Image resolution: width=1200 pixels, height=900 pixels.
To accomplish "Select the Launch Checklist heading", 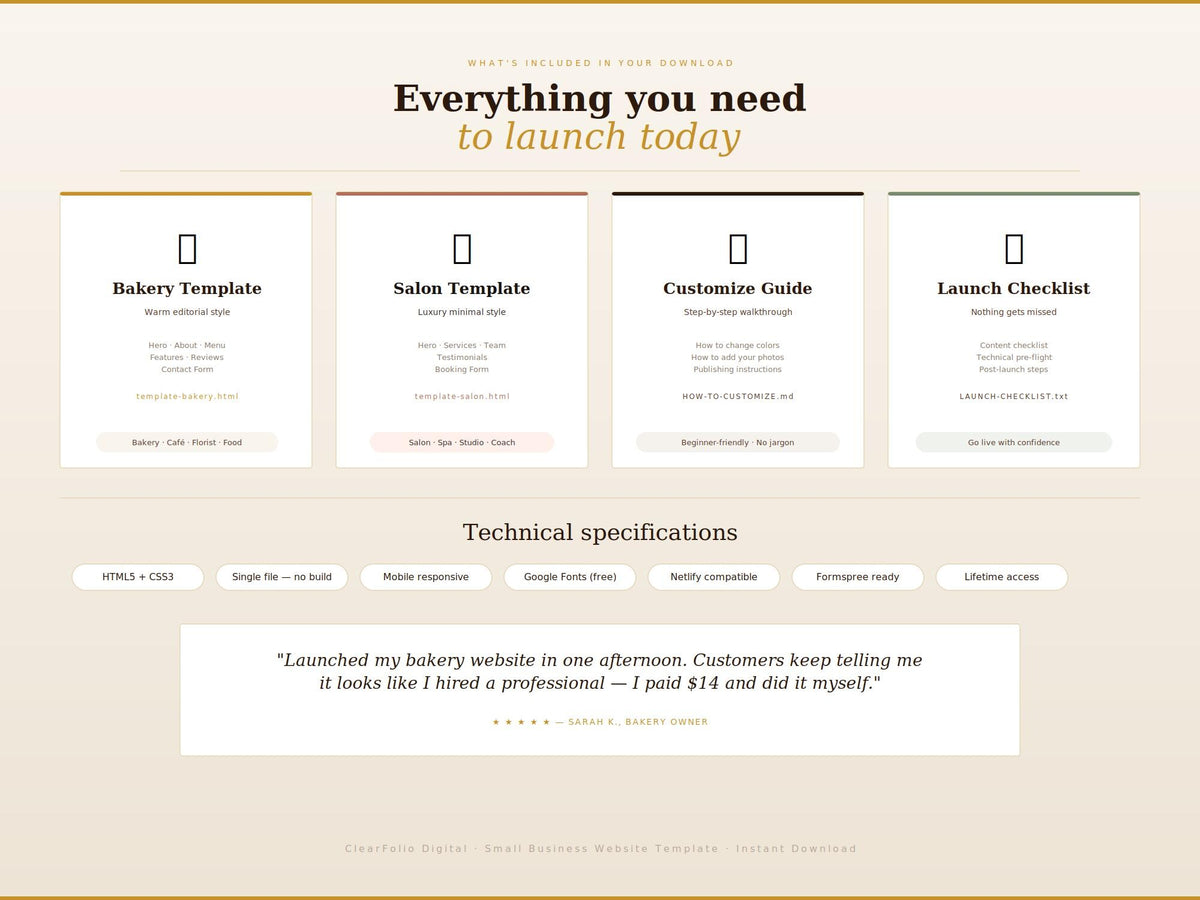I will [x=1014, y=288].
